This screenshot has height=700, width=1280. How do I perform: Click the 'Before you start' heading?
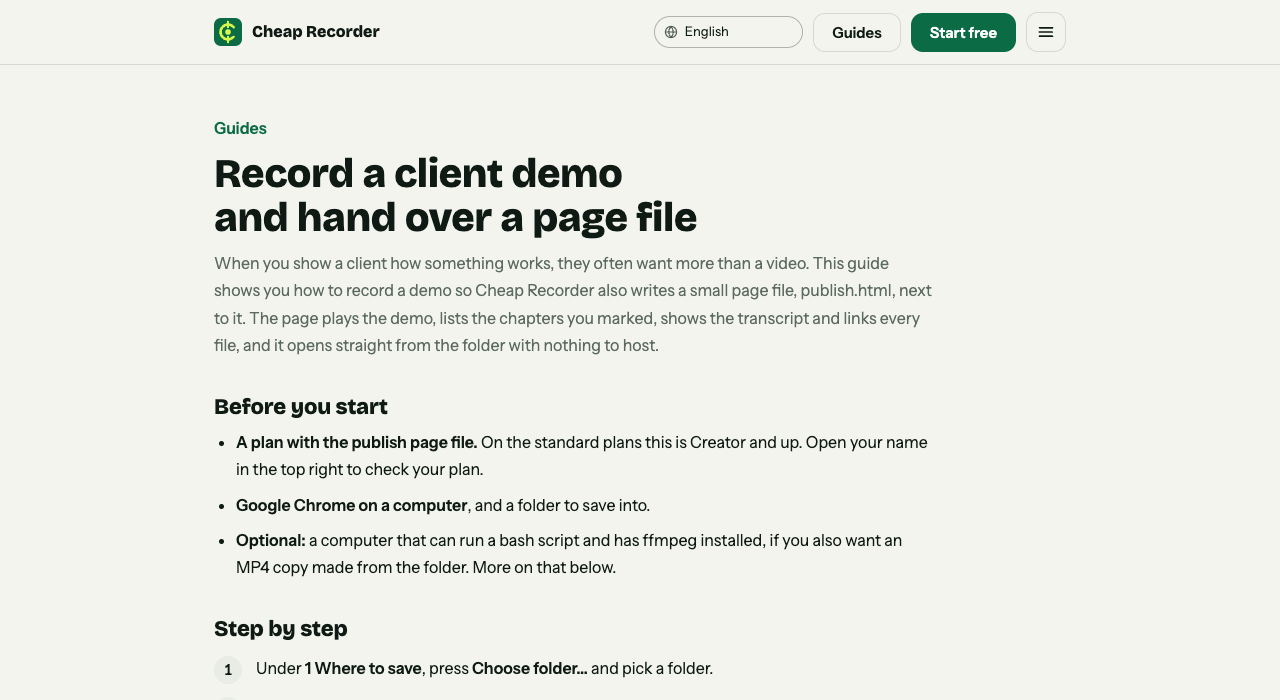click(301, 406)
